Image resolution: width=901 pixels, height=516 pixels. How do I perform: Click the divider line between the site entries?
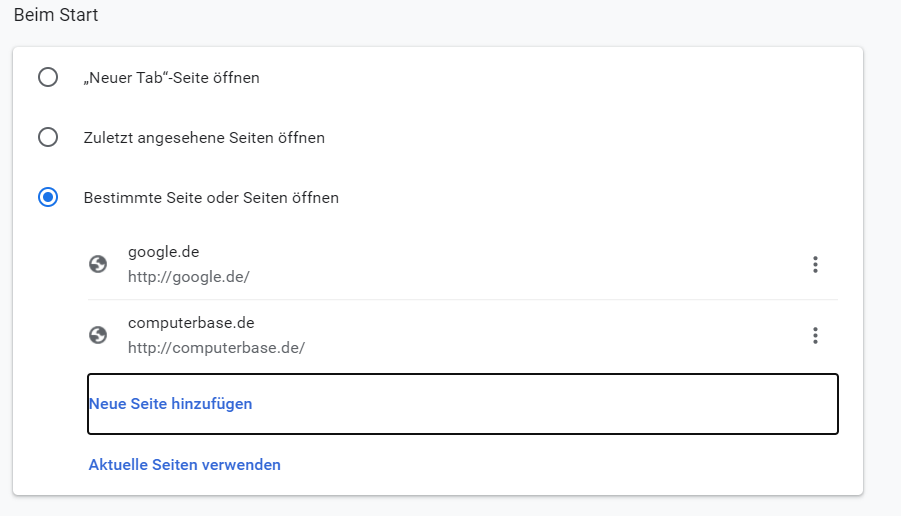(x=462, y=299)
